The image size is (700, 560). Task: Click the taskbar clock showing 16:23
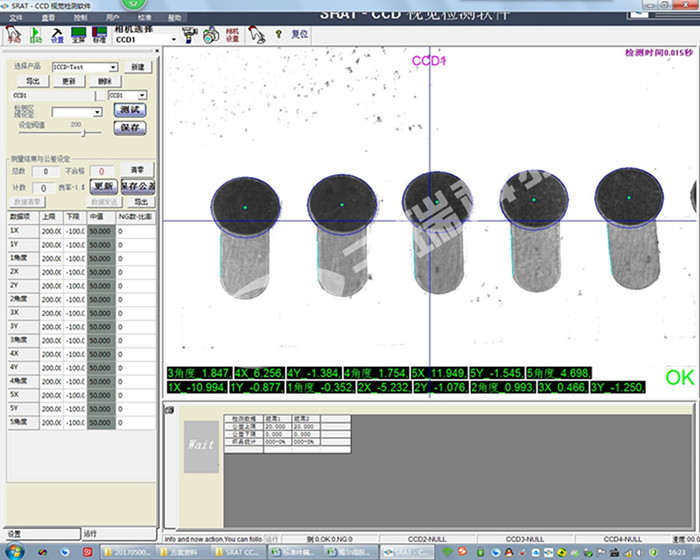coord(677,552)
